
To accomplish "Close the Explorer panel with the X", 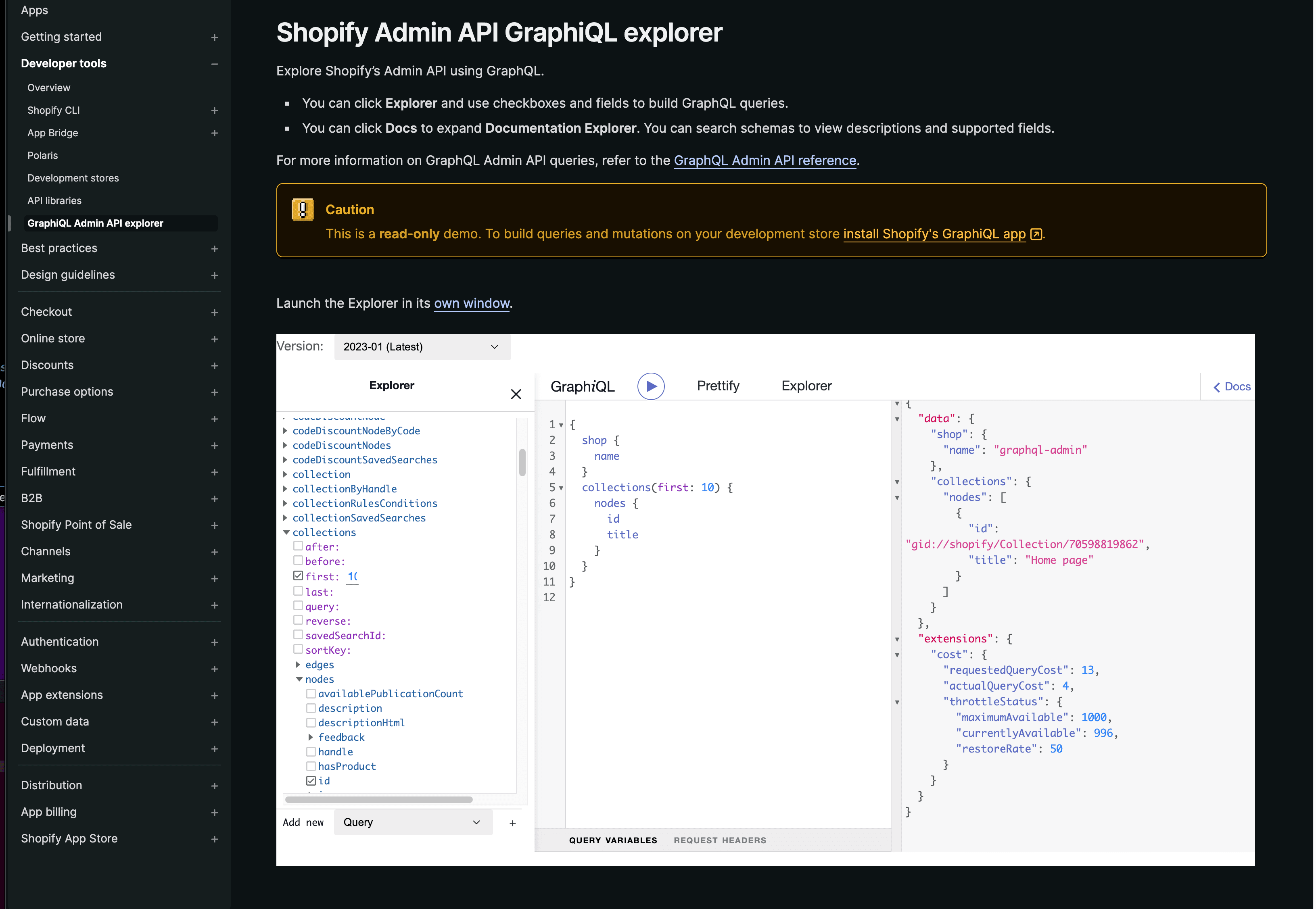I will [x=516, y=394].
